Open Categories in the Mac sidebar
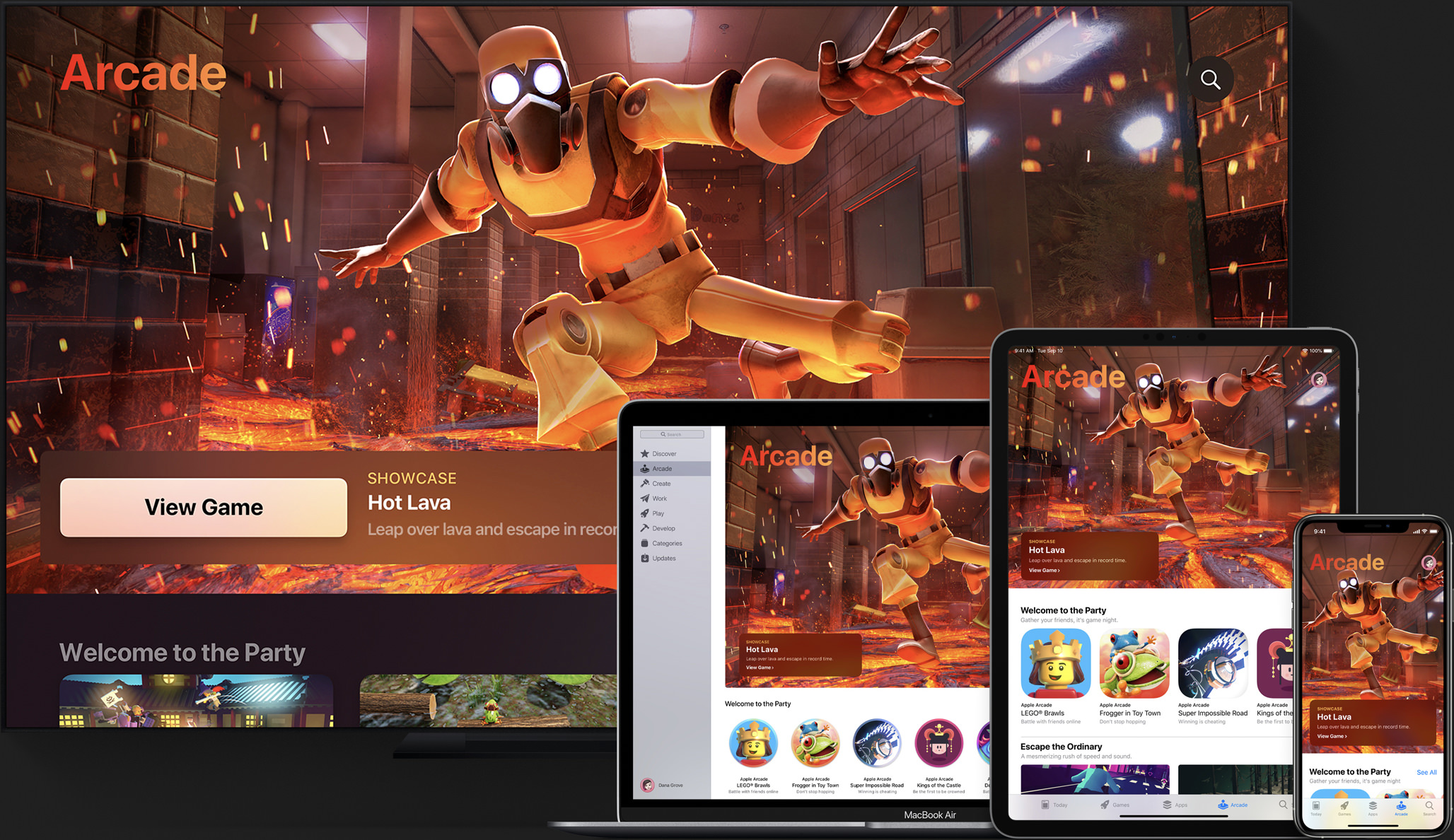 (x=666, y=543)
